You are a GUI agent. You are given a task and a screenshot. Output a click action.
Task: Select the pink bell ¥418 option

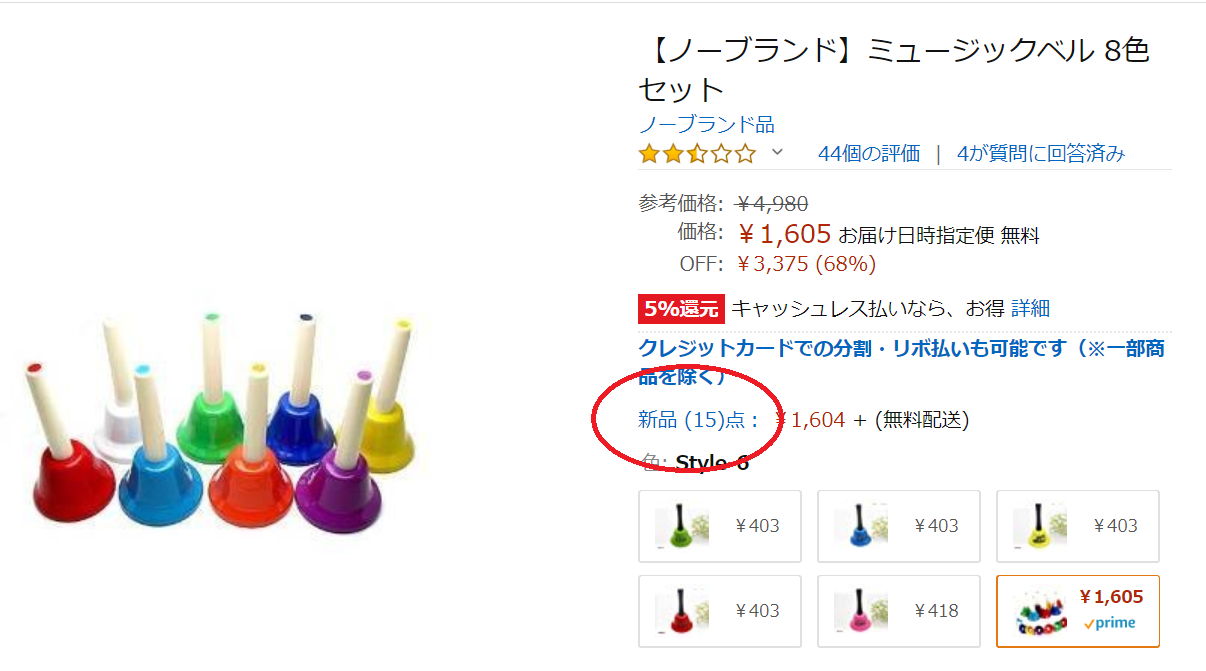[898, 611]
